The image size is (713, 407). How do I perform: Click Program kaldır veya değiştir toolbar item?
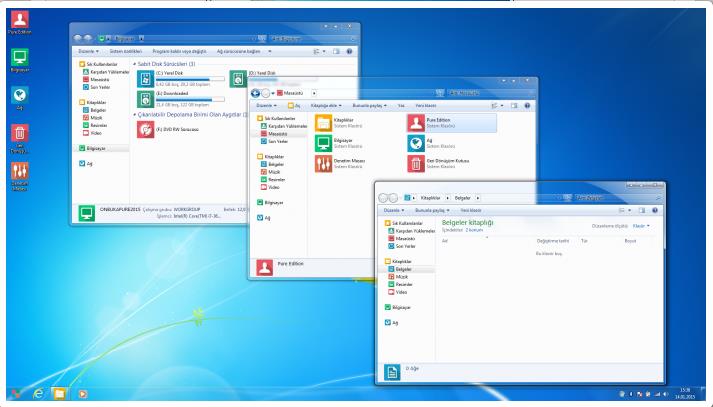tap(179, 51)
